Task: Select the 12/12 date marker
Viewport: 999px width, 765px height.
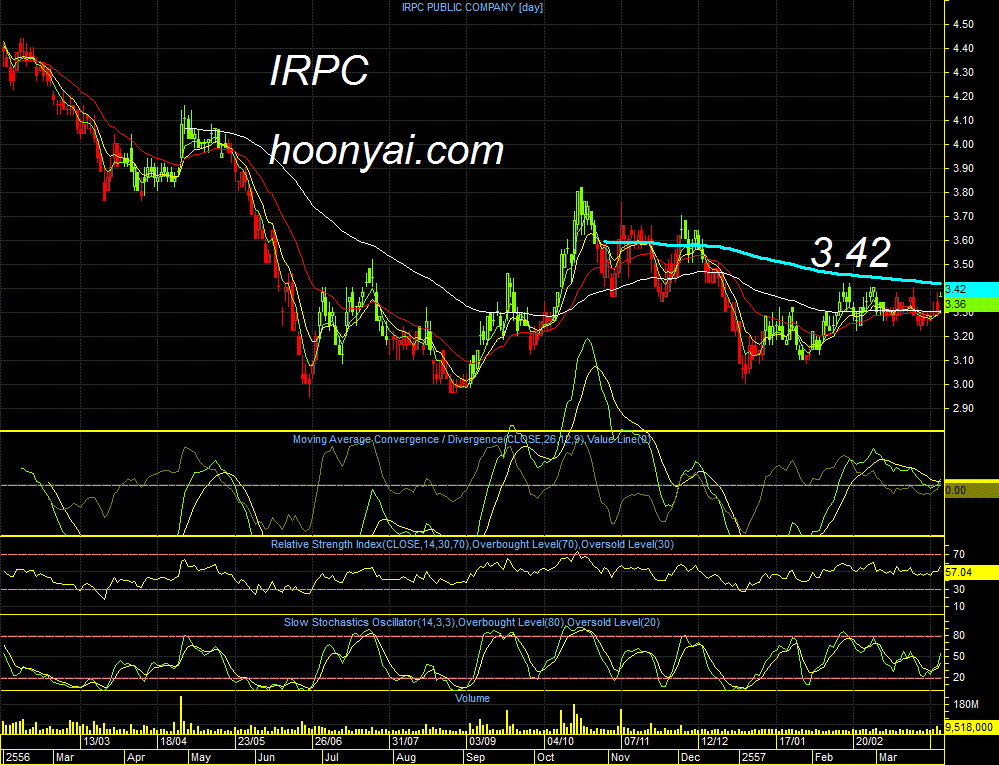Action: pyautogui.click(x=715, y=741)
